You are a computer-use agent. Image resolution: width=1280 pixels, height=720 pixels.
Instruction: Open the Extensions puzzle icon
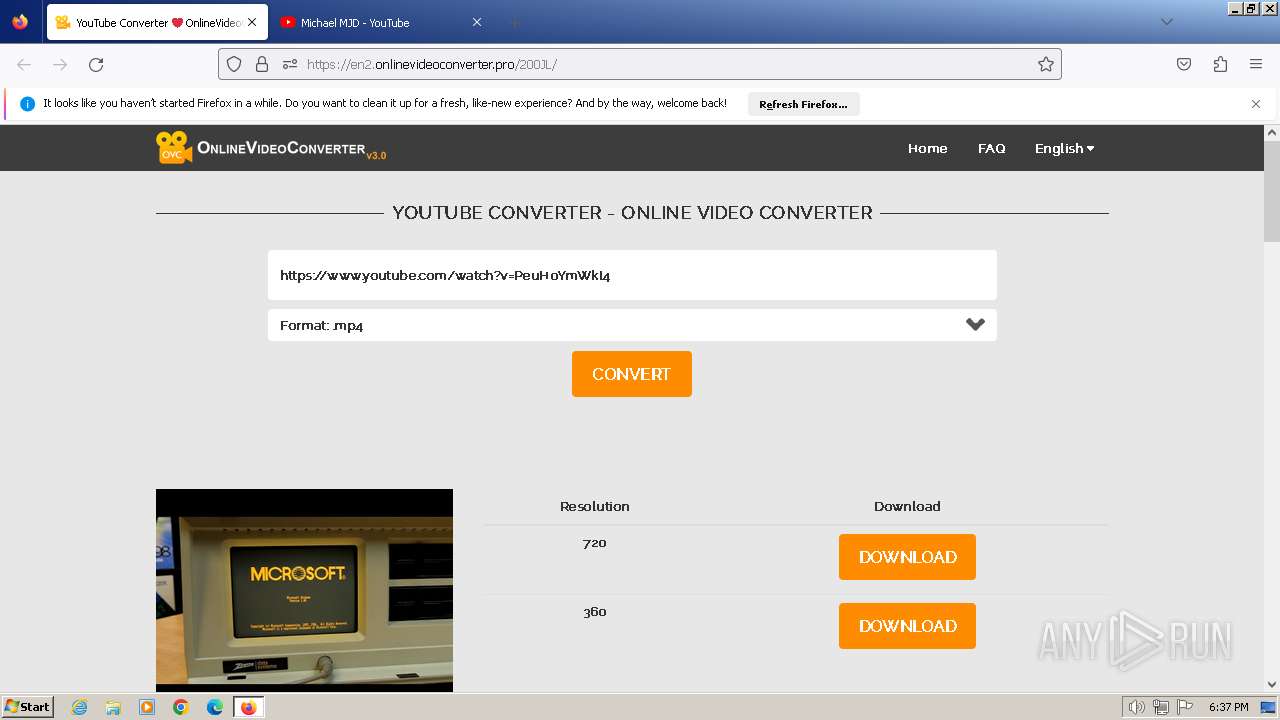tap(1220, 64)
